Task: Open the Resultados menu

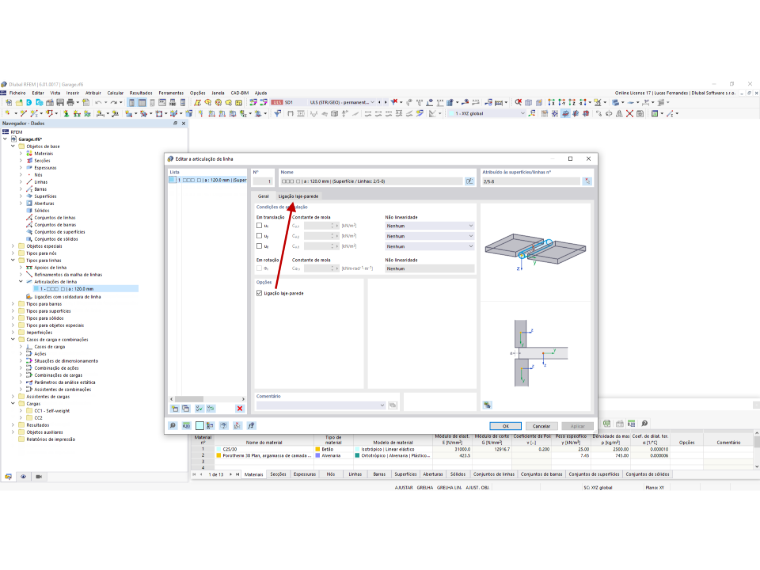Action: 141,93
